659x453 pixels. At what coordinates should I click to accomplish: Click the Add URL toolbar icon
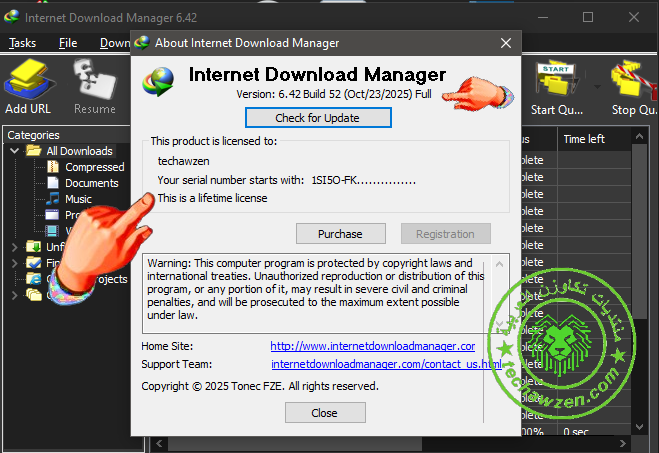coord(28,87)
